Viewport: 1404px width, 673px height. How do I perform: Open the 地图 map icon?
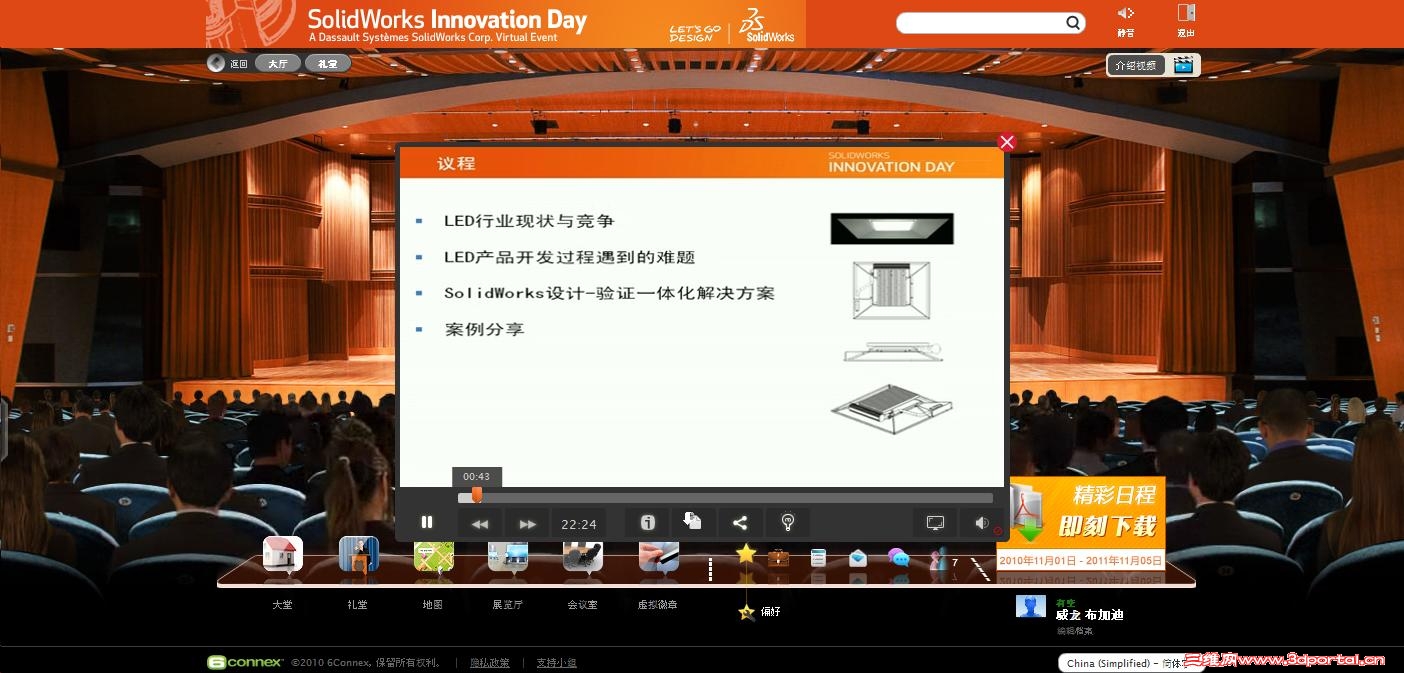click(433, 555)
